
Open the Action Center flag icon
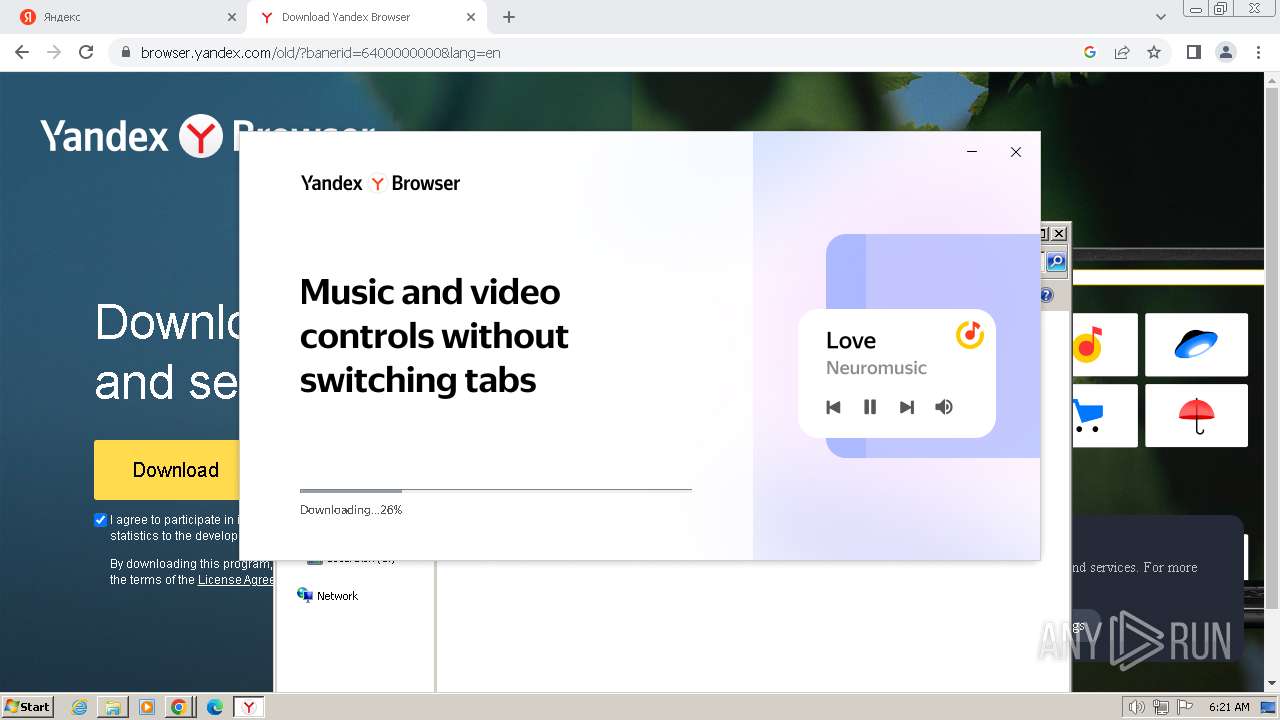[1184, 707]
